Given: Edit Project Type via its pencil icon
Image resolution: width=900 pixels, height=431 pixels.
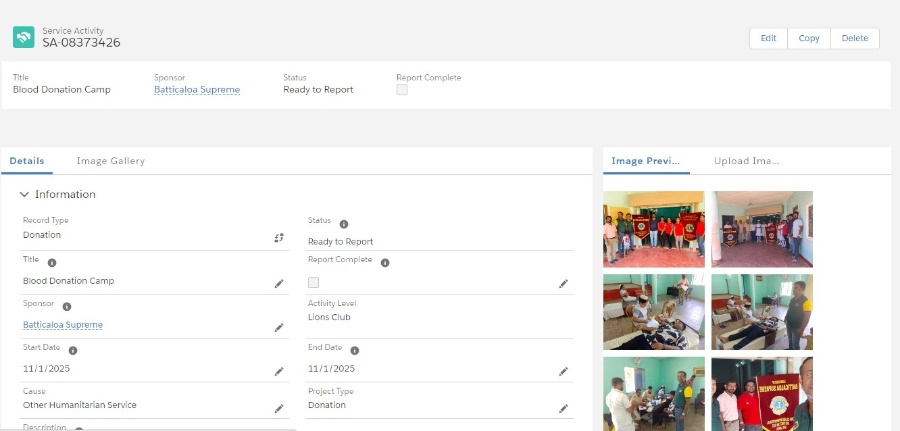Looking at the screenshot, I should coord(563,409).
